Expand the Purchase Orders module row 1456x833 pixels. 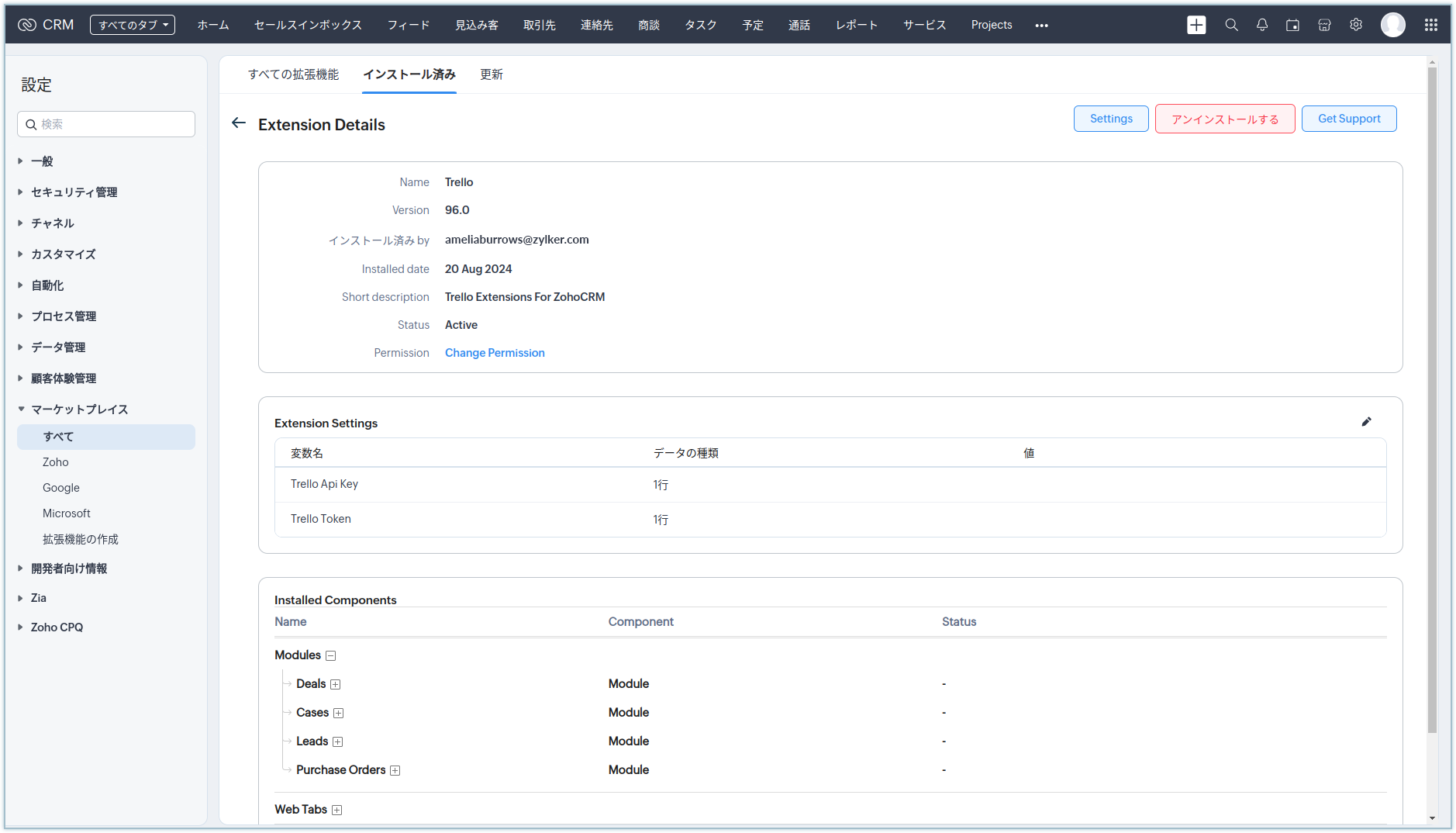[395, 770]
